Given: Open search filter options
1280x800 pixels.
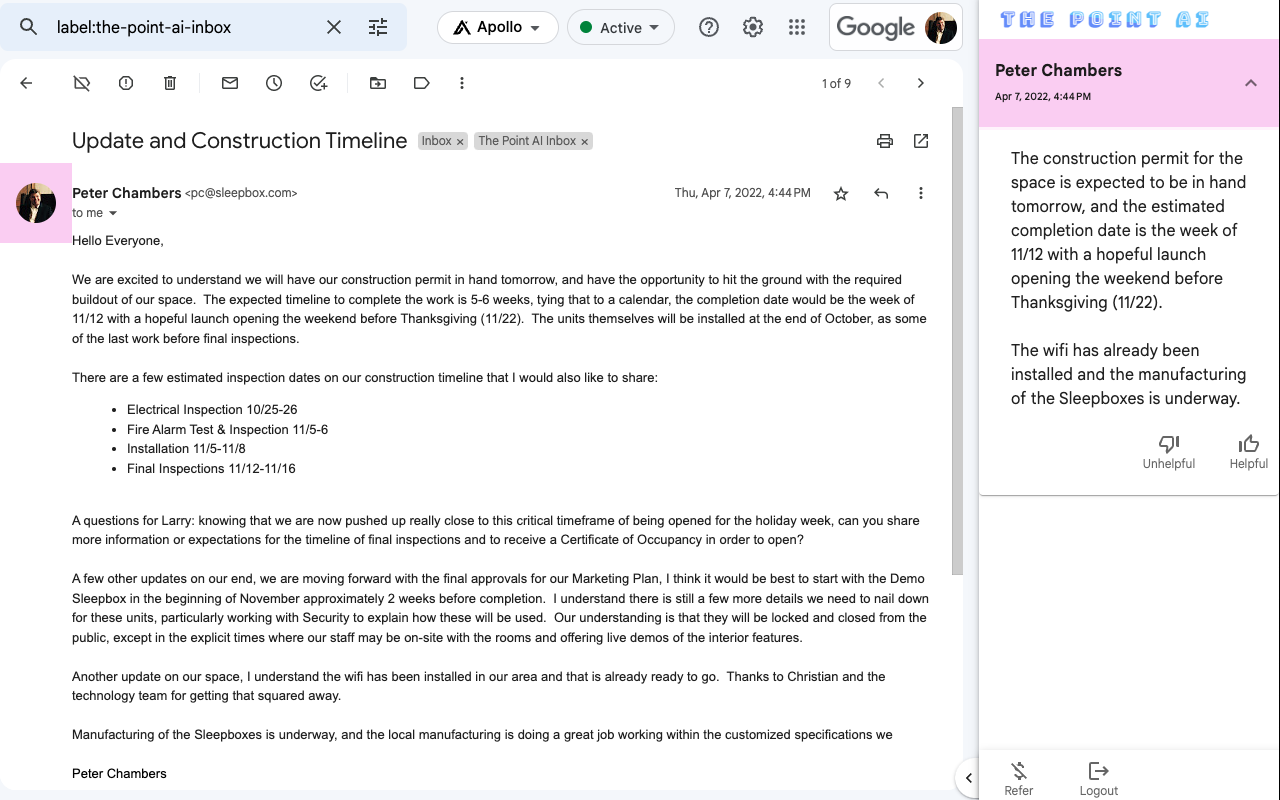Looking at the screenshot, I should pyautogui.click(x=378, y=27).
